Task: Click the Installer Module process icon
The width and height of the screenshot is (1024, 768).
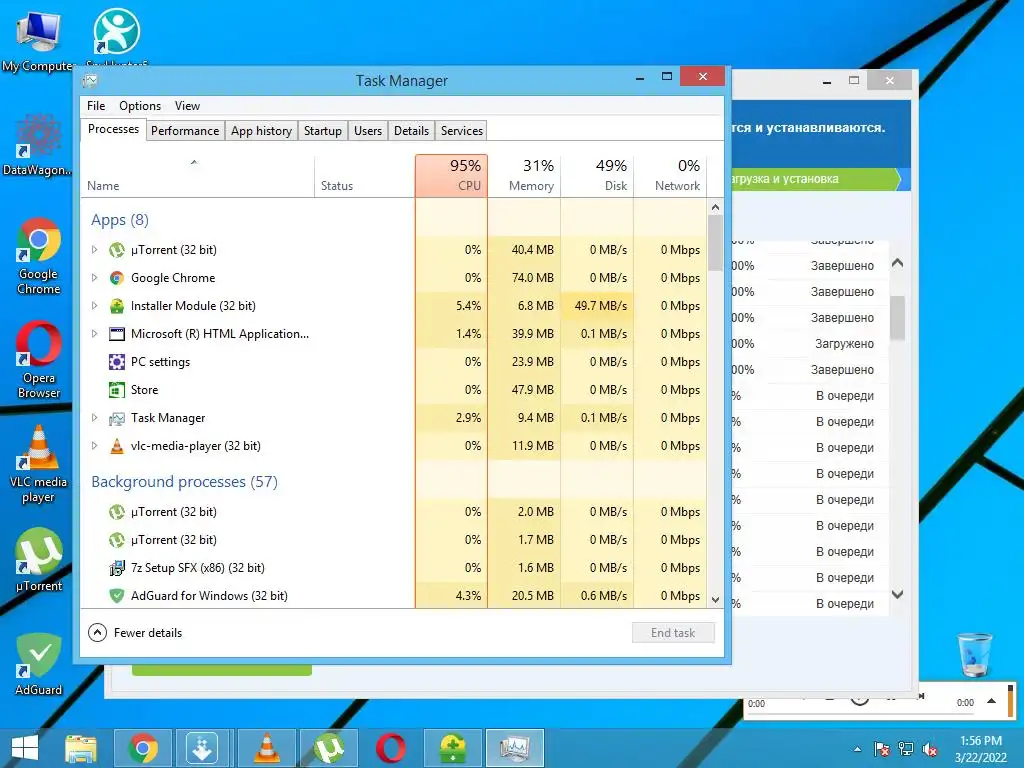Action: pyautogui.click(x=116, y=306)
